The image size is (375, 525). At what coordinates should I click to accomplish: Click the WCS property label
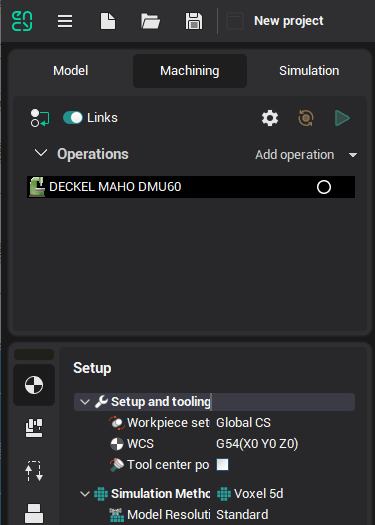coord(140,444)
